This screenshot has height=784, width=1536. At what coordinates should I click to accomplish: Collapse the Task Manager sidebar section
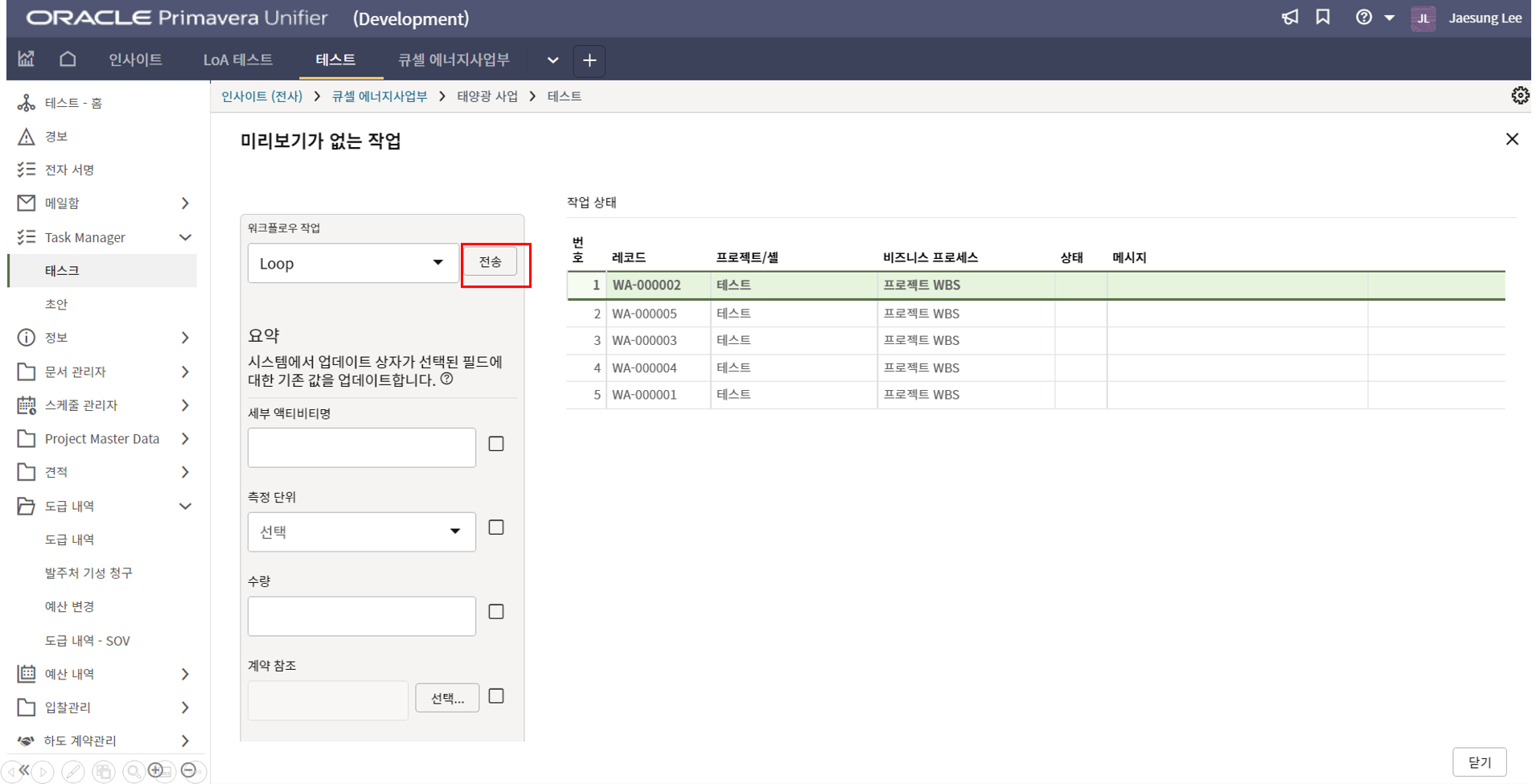[x=185, y=237]
